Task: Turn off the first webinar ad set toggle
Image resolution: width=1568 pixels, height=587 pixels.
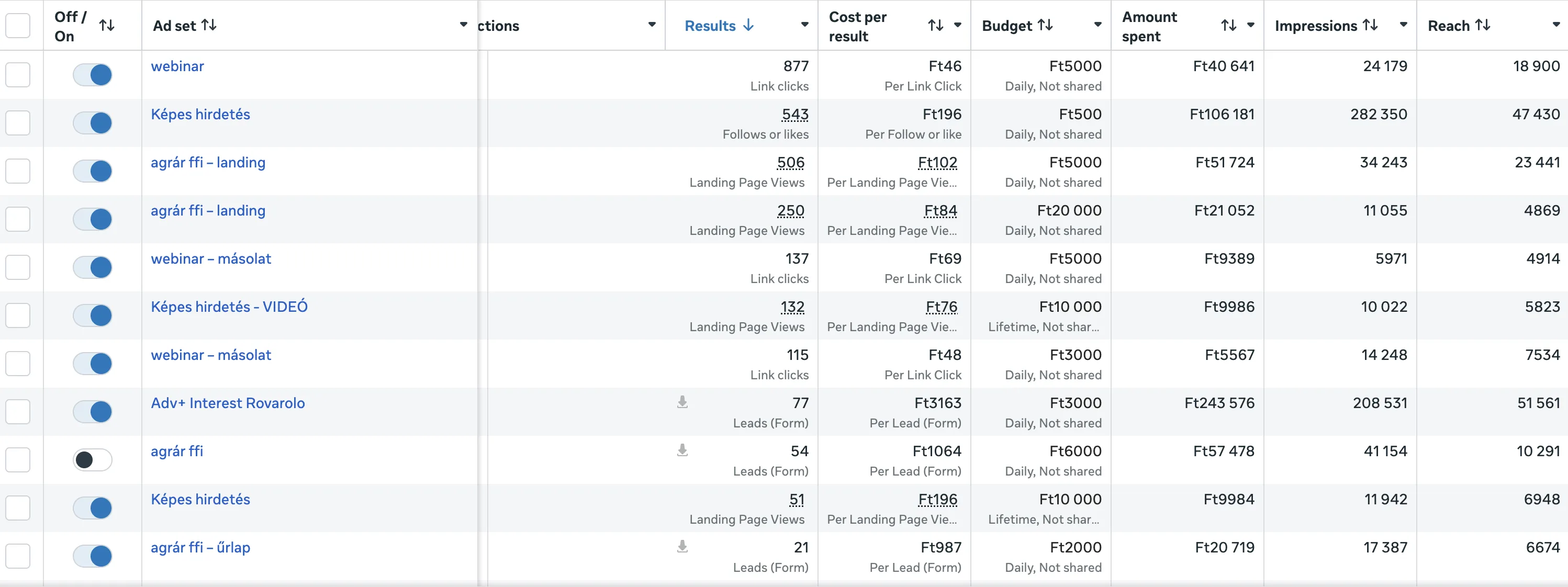Action: [93, 75]
